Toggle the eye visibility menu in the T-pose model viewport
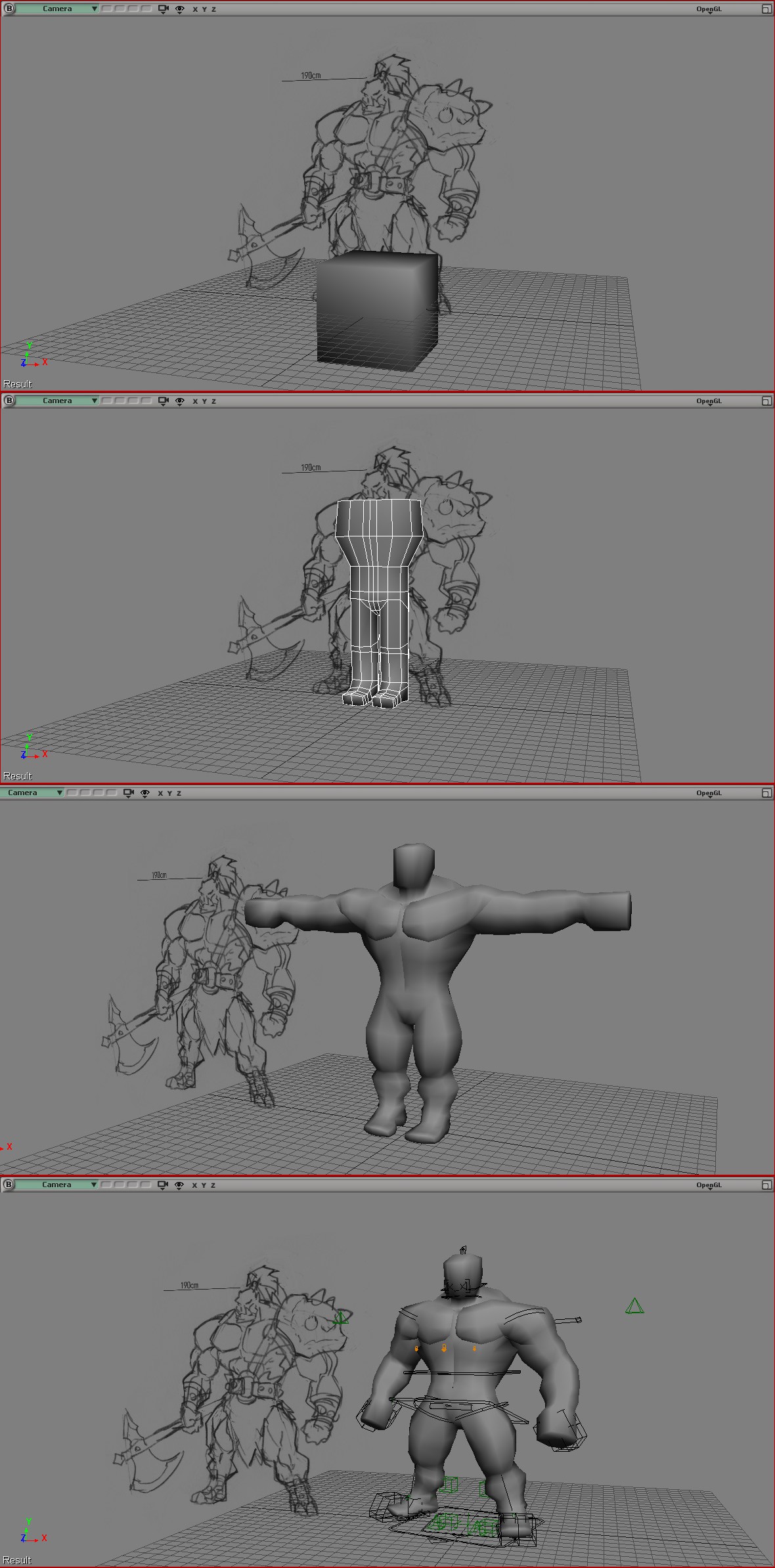Screen dimensions: 775x1568 click(145, 793)
